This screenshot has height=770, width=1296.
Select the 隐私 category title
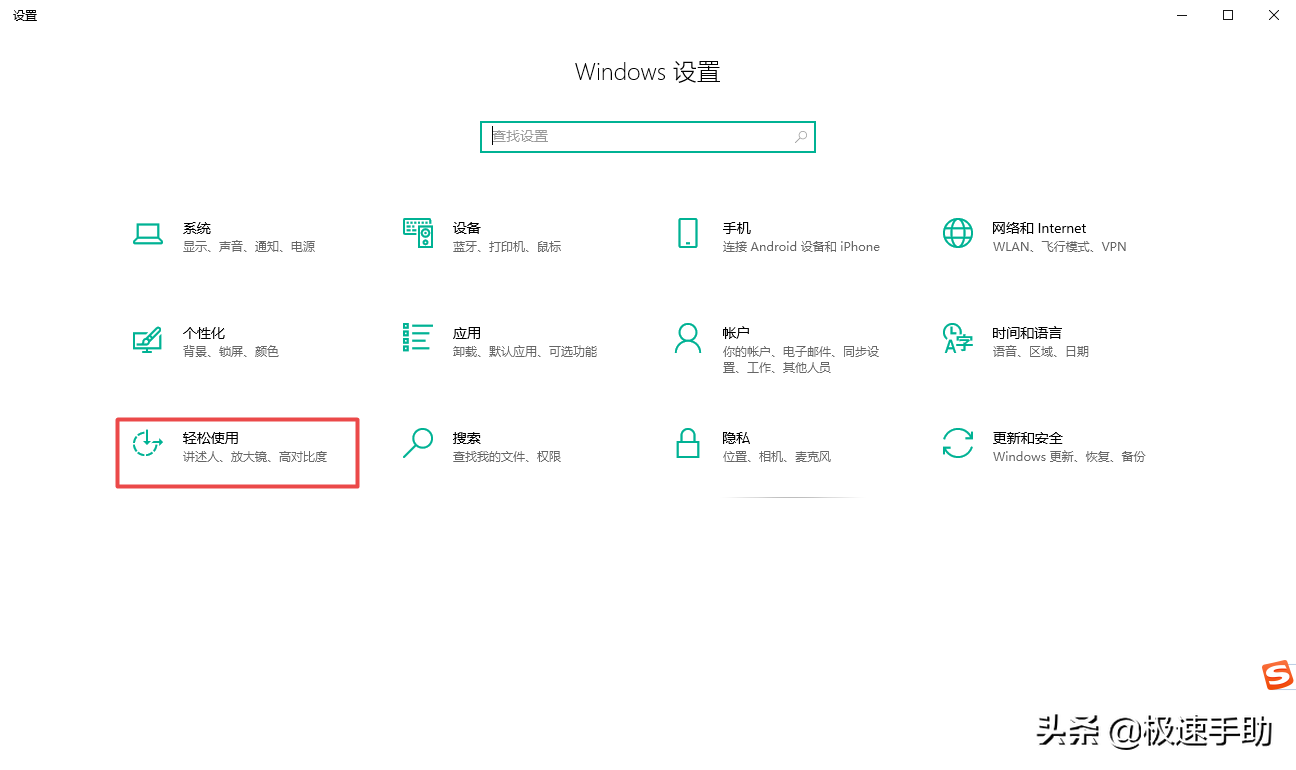pyautogui.click(x=737, y=438)
